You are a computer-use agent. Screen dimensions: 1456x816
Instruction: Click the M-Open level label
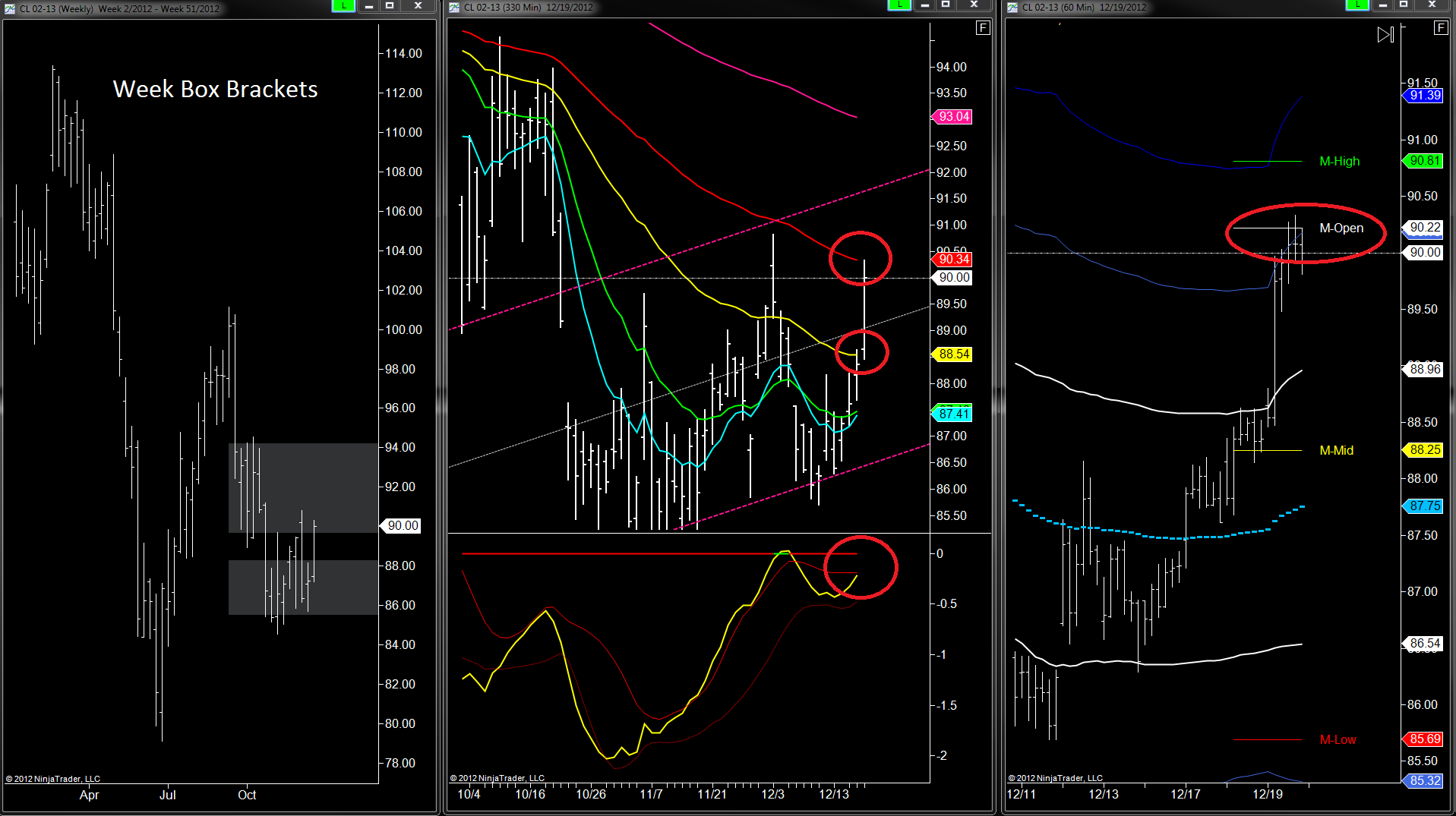tap(1341, 228)
